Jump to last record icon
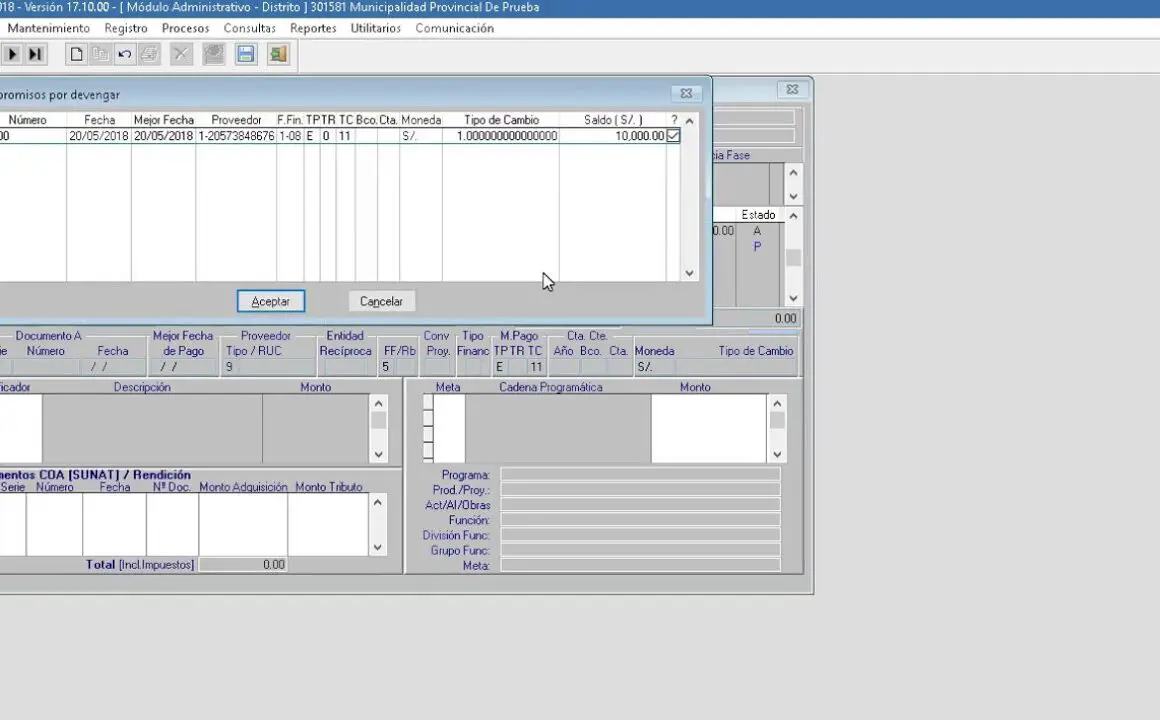1160x720 pixels. click(x=35, y=54)
